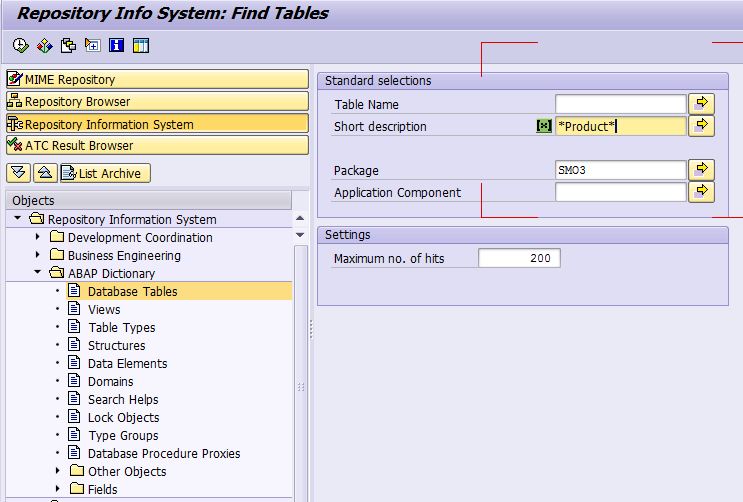This screenshot has height=502, width=743.
Task: Select Database Procedure Proxies tree entry
Action: point(164,453)
